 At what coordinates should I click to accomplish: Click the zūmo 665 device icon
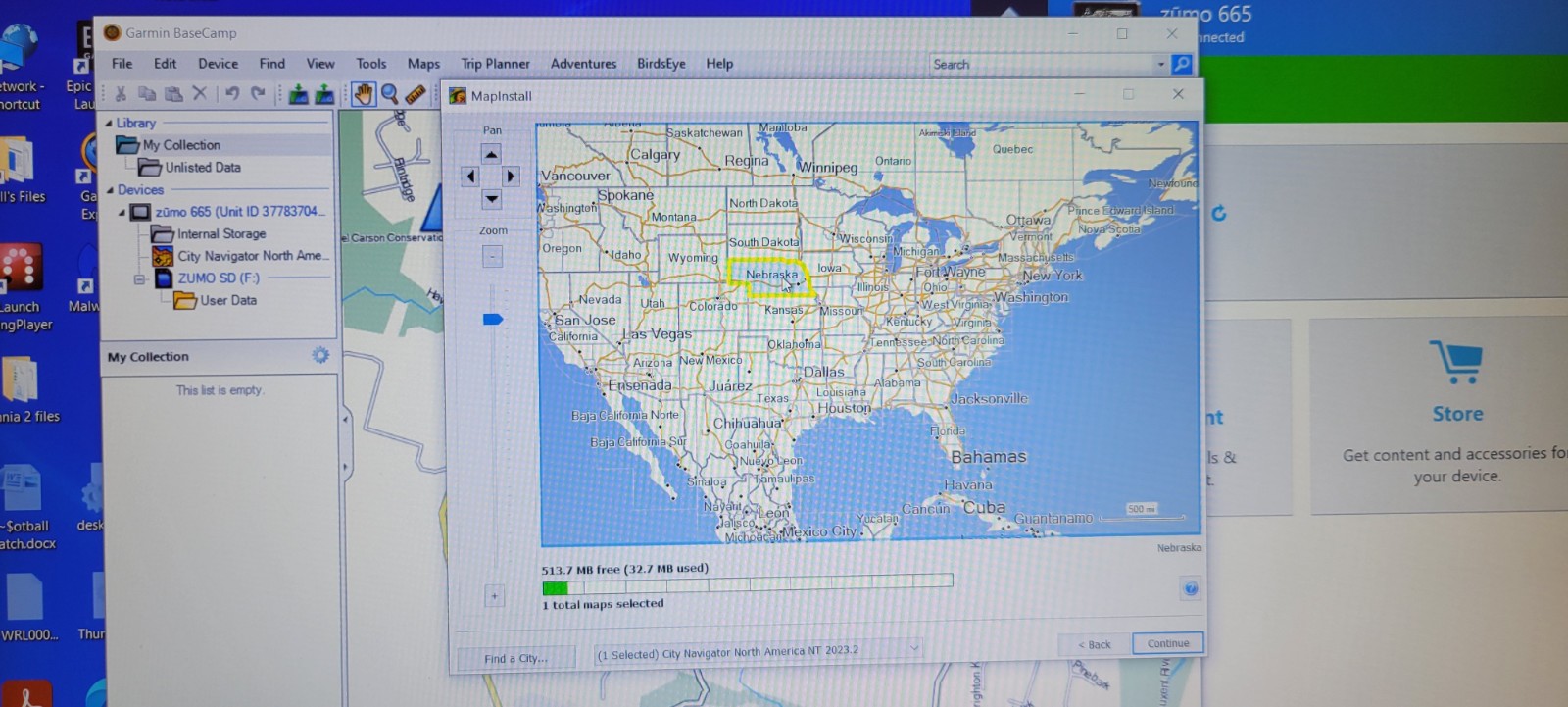tap(141, 212)
